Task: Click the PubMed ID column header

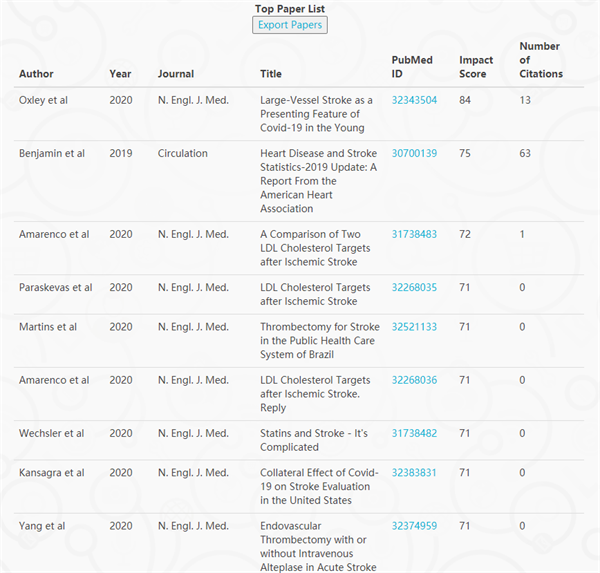Action: pos(412,67)
